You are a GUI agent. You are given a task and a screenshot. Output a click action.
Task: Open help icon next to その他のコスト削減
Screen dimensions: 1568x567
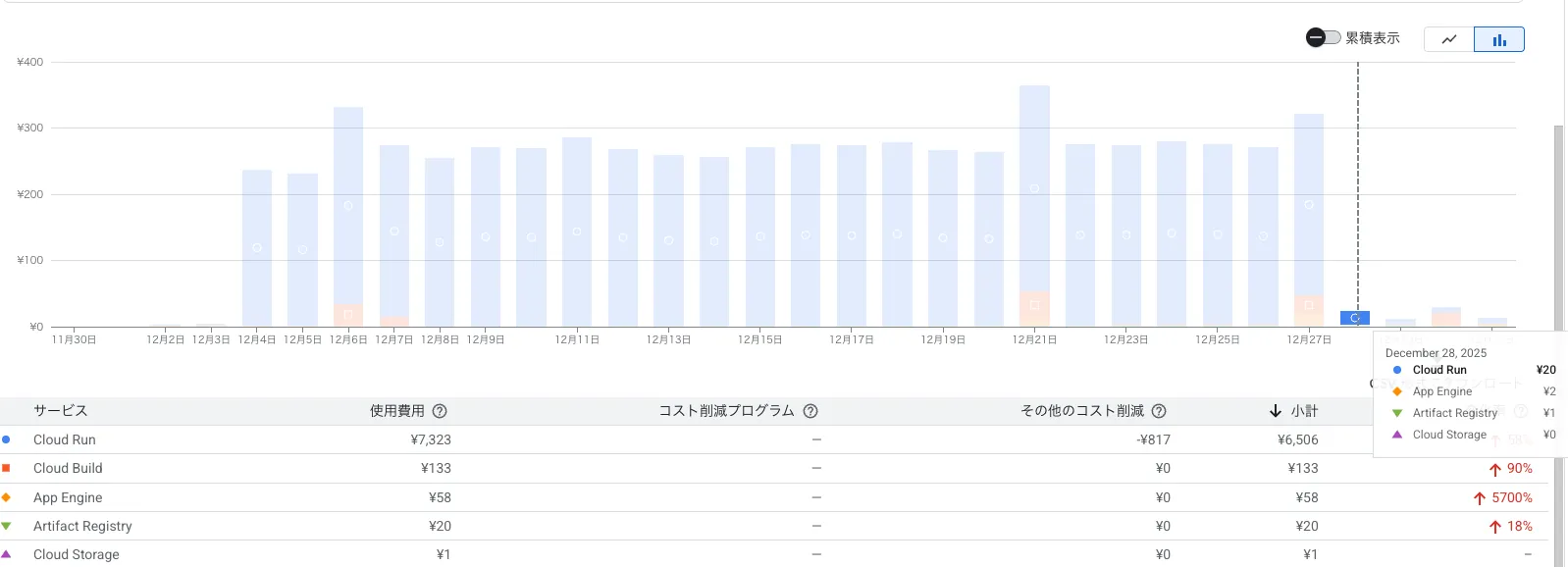(x=1159, y=411)
